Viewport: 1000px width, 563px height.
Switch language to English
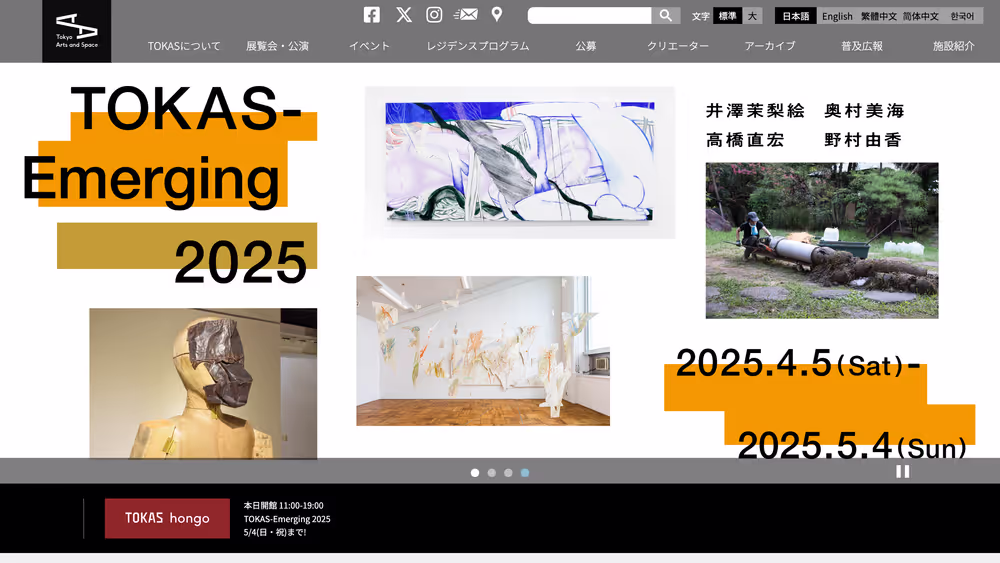point(837,16)
